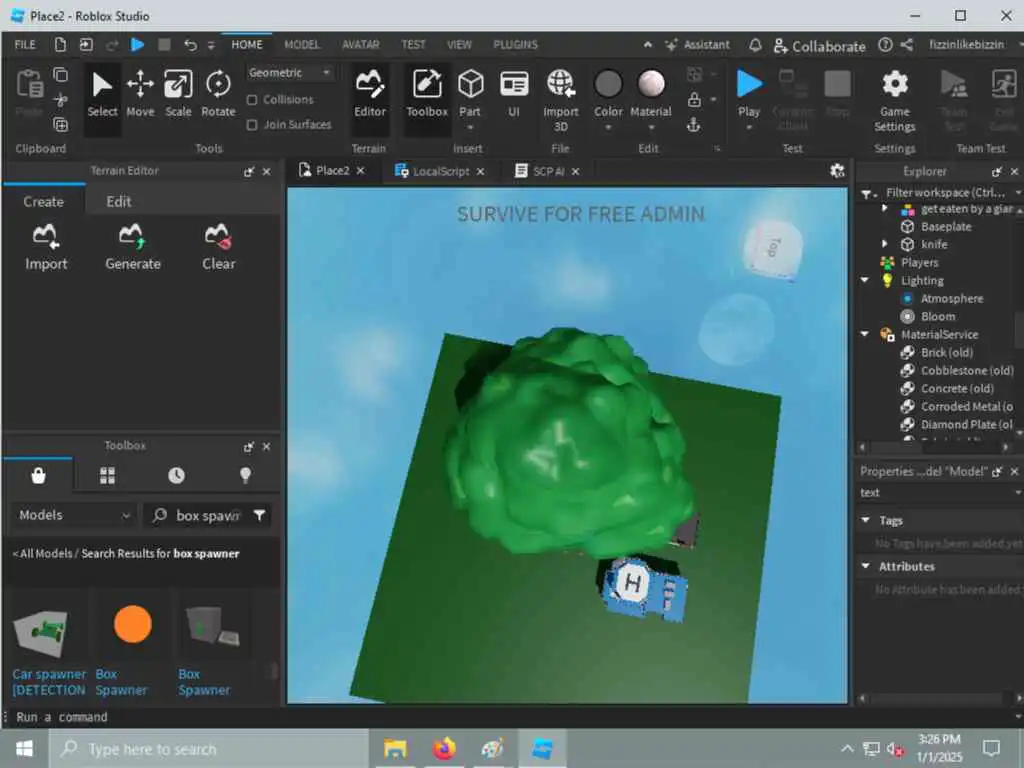Switch to the MODEL ribbon tab
The image size is (1024, 768).
click(302, 44)
